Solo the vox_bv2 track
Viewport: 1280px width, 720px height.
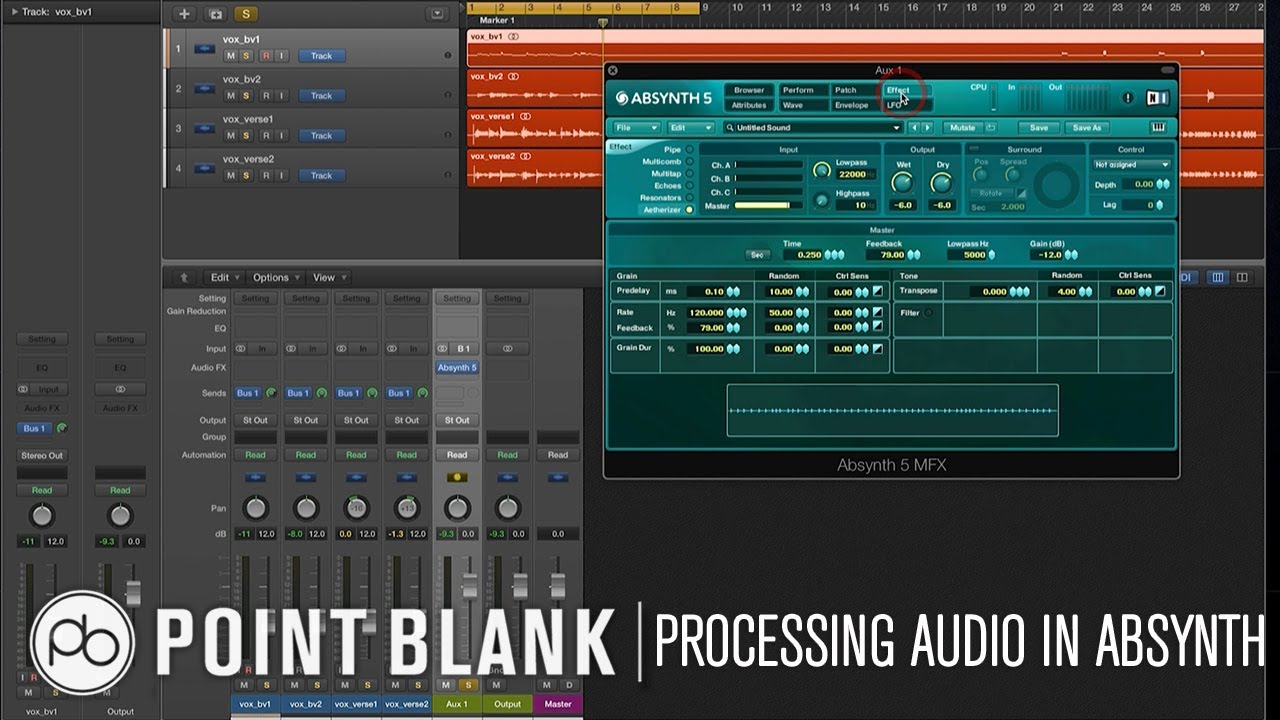247,96
